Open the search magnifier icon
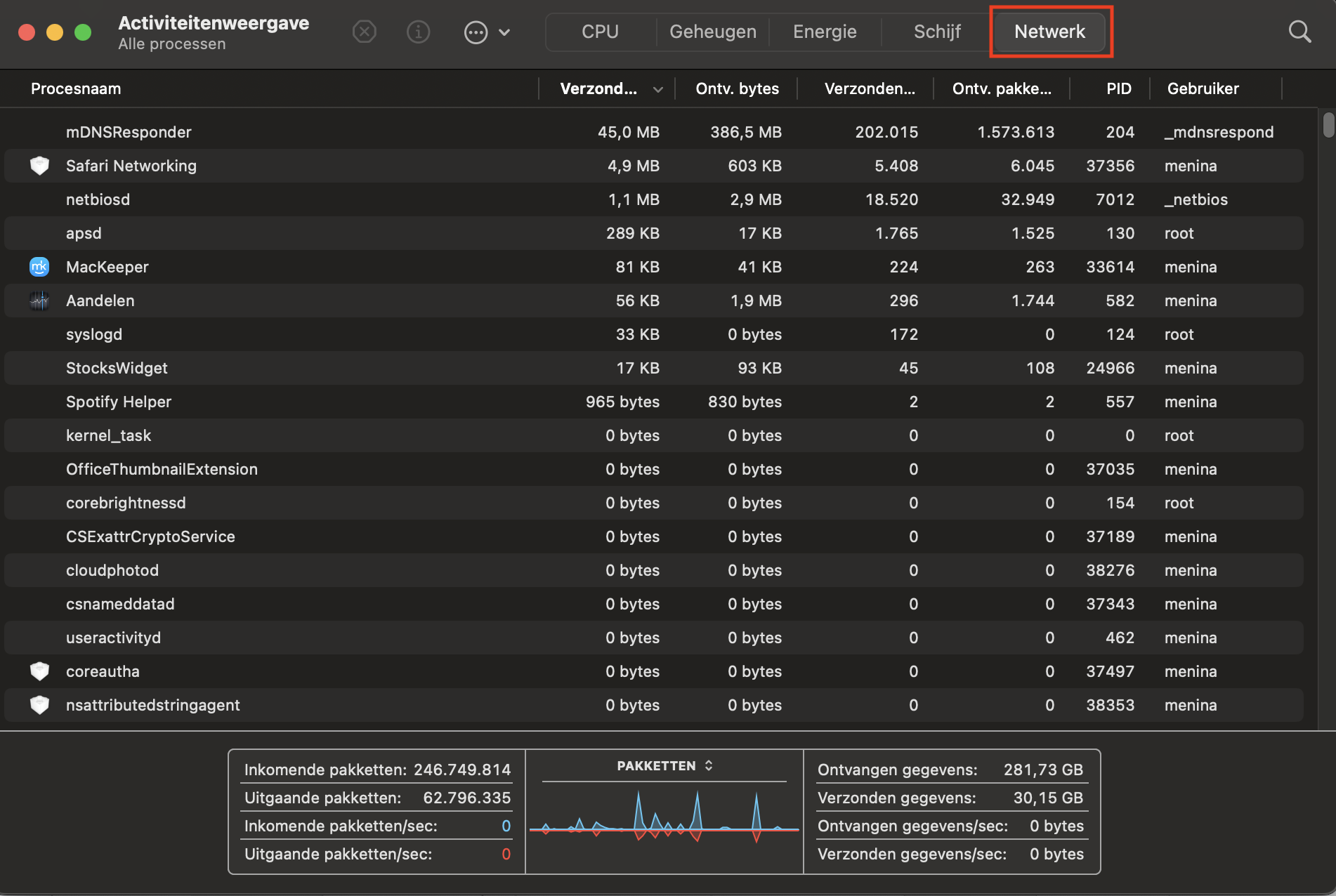 pos(1299,32)
